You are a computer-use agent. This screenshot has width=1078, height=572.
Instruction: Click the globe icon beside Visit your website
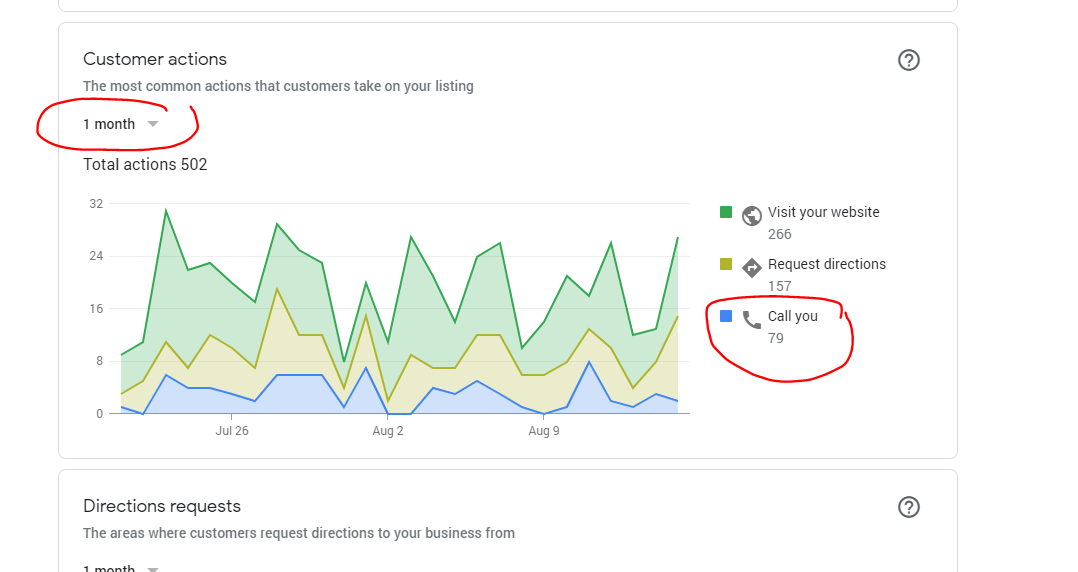pos(752,215)
